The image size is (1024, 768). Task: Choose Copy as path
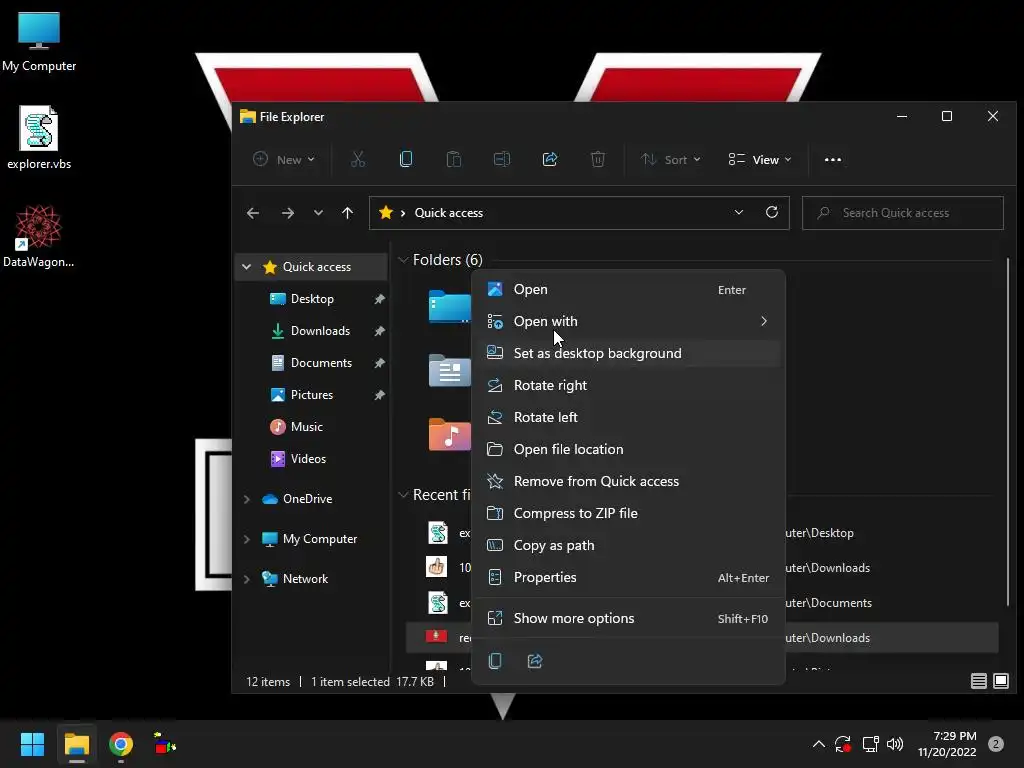(628, 545)
